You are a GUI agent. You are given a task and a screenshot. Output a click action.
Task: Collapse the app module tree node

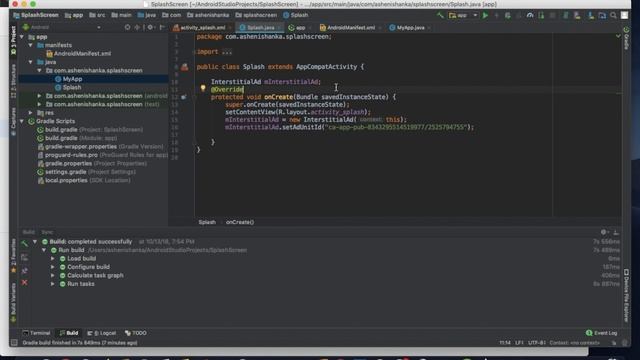22,37
